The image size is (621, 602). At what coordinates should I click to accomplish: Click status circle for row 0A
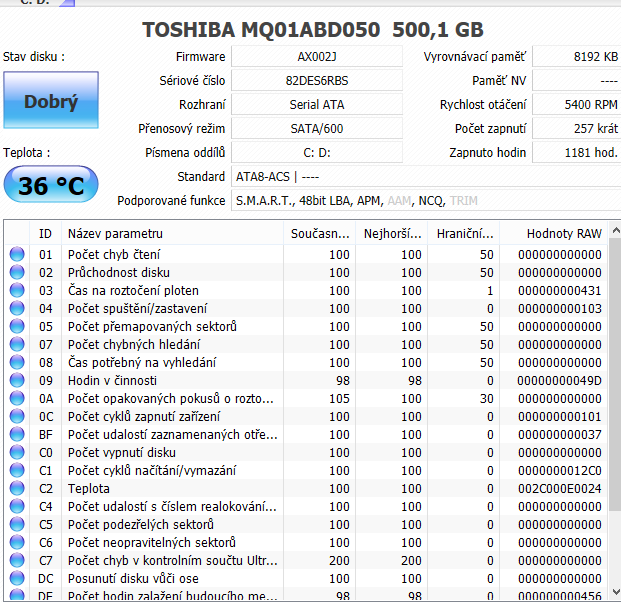(17, 398)
